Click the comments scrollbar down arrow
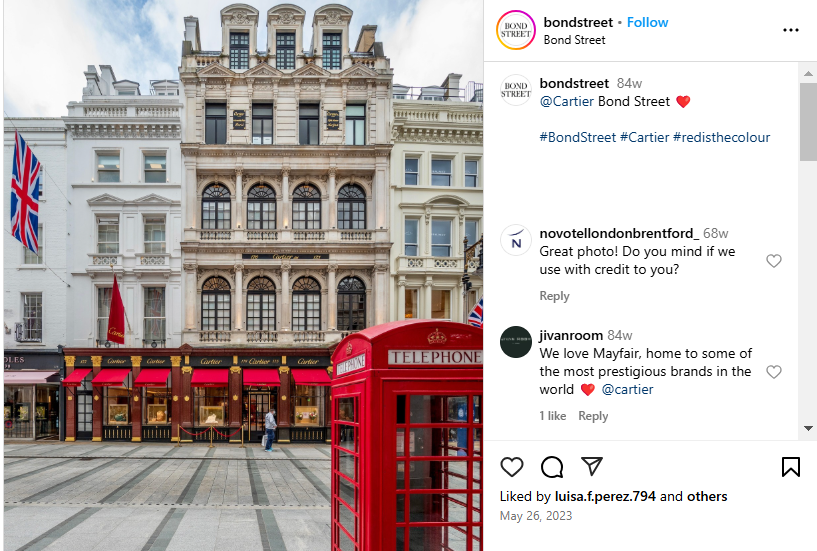The width and height of the screenshot is (817, 551). click(808, 428)
